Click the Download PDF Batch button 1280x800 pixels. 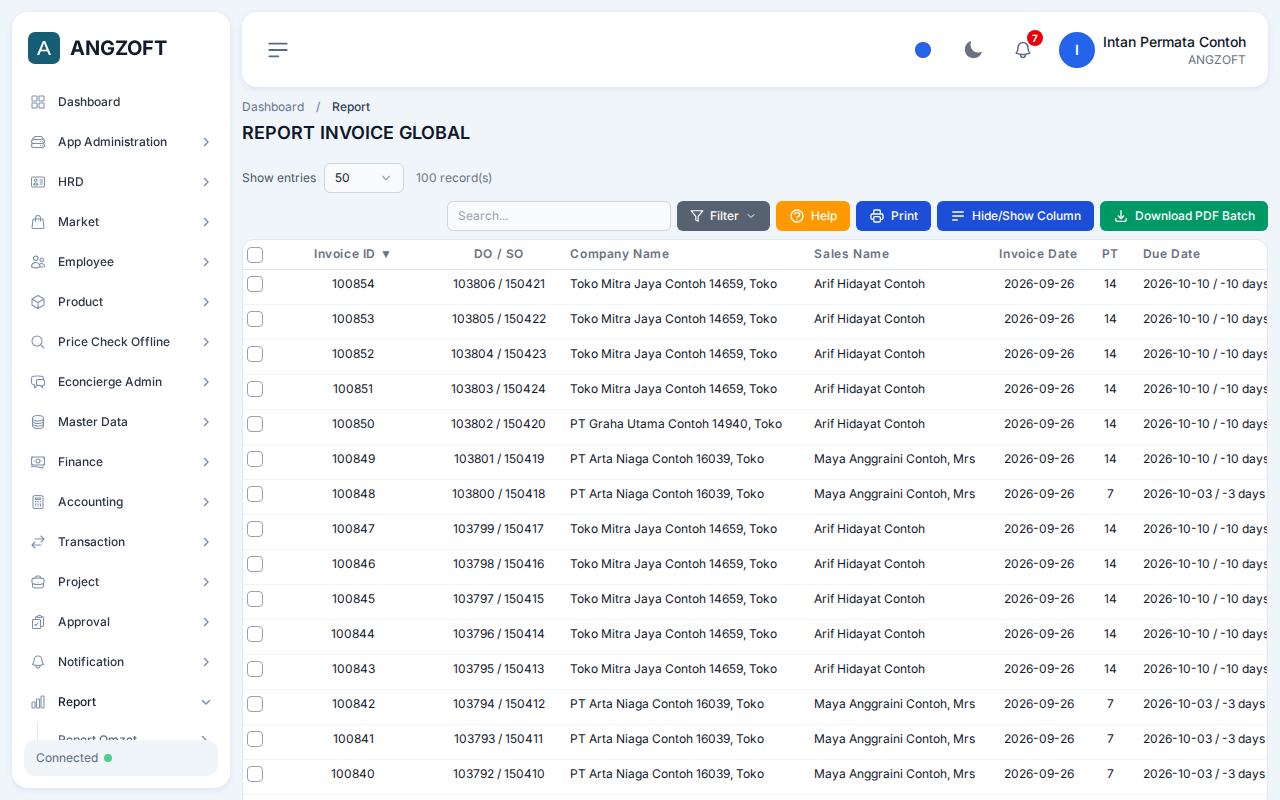[1184, 216]
